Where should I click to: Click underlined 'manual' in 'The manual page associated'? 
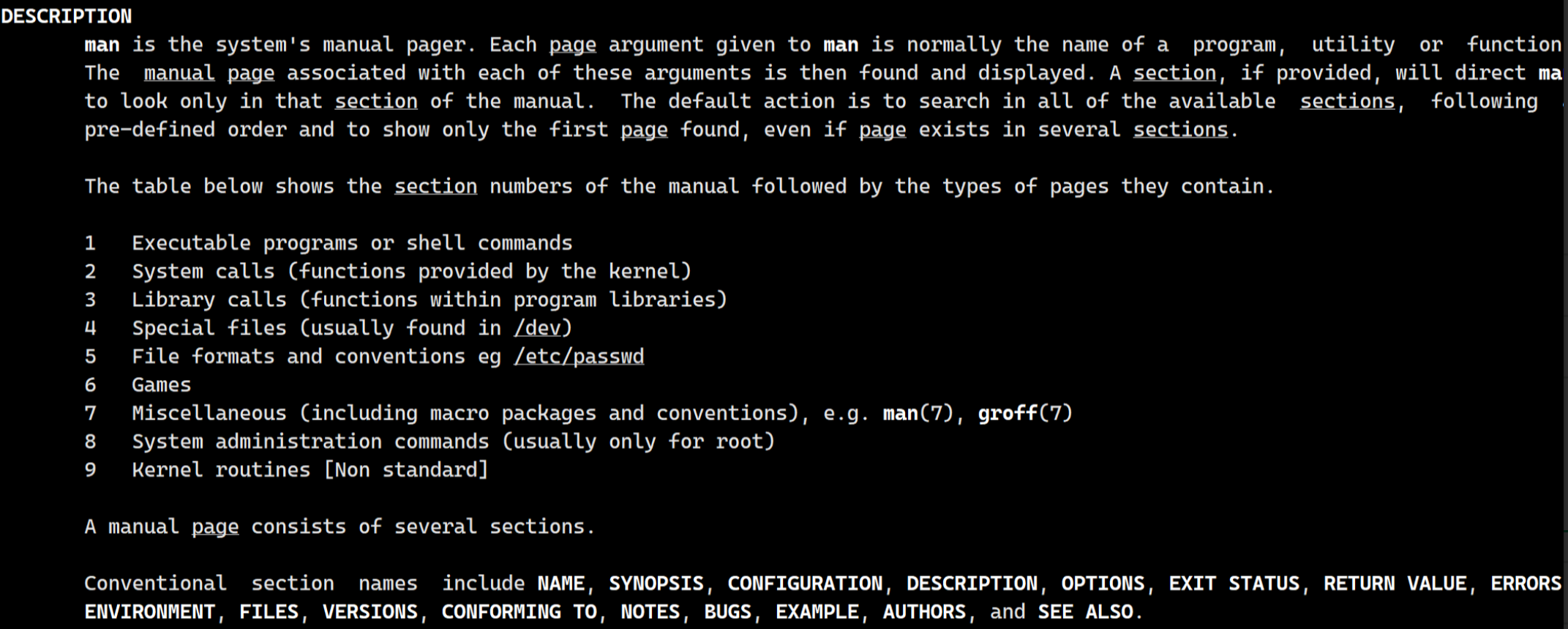pos(179,73)
